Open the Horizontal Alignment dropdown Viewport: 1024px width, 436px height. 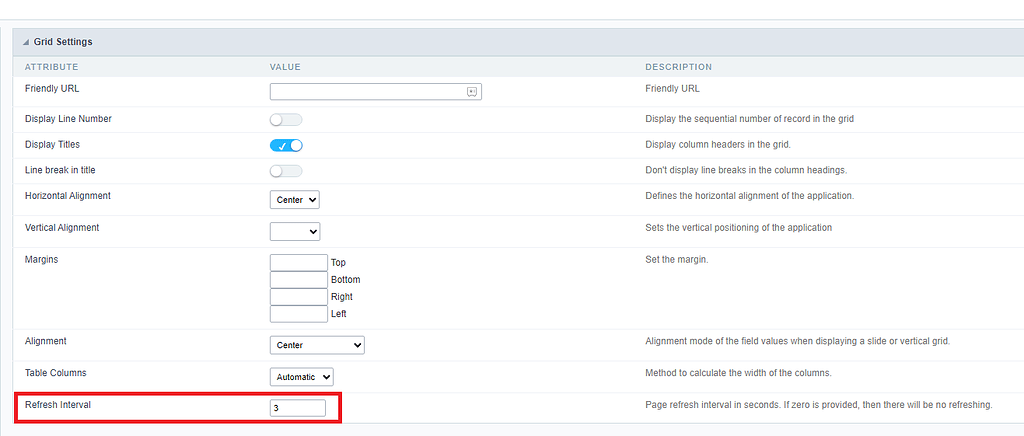(x=295, y=200)
